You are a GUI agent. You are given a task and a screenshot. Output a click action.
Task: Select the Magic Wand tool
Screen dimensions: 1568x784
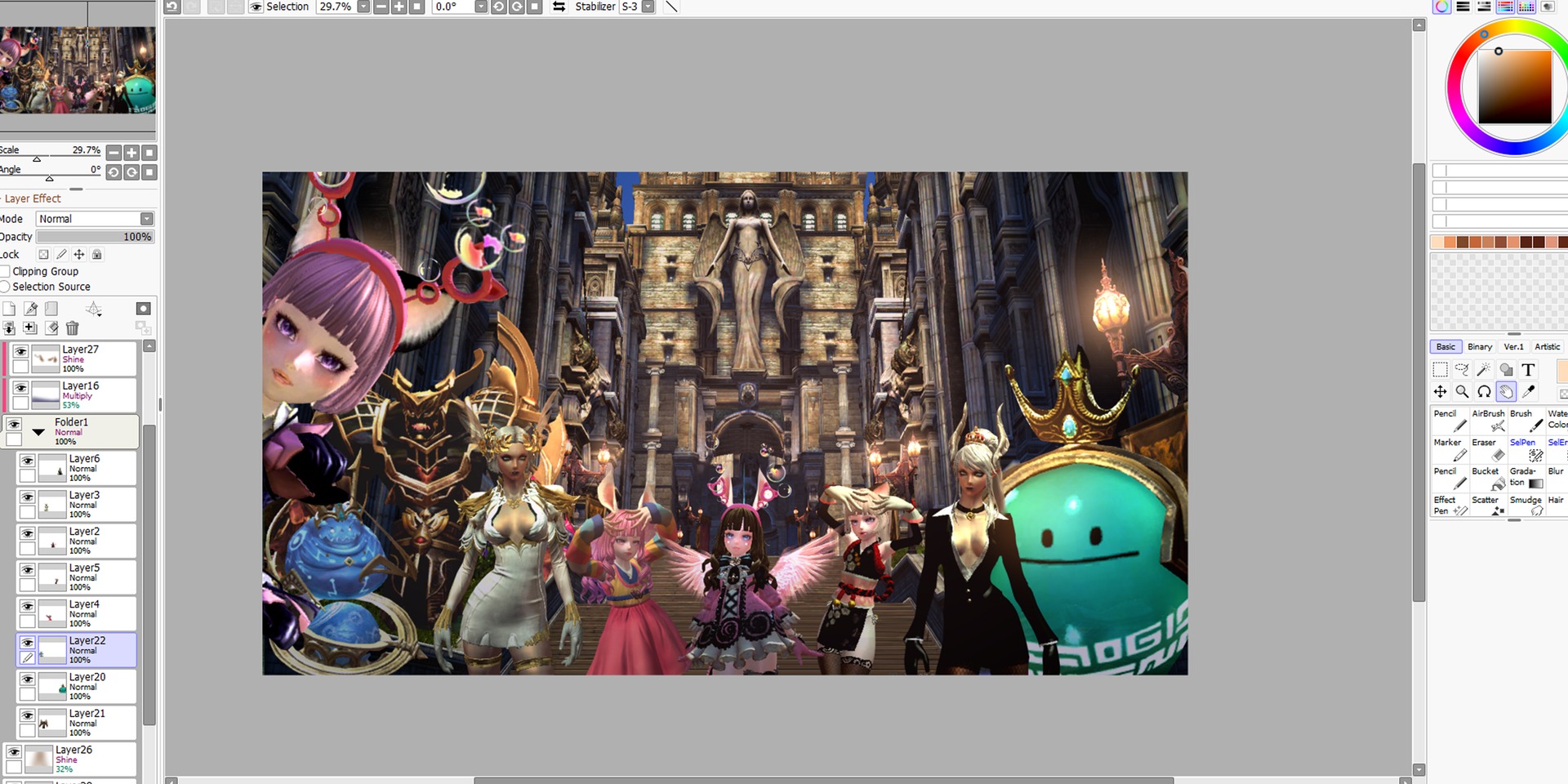click(x=1484, y=370)
